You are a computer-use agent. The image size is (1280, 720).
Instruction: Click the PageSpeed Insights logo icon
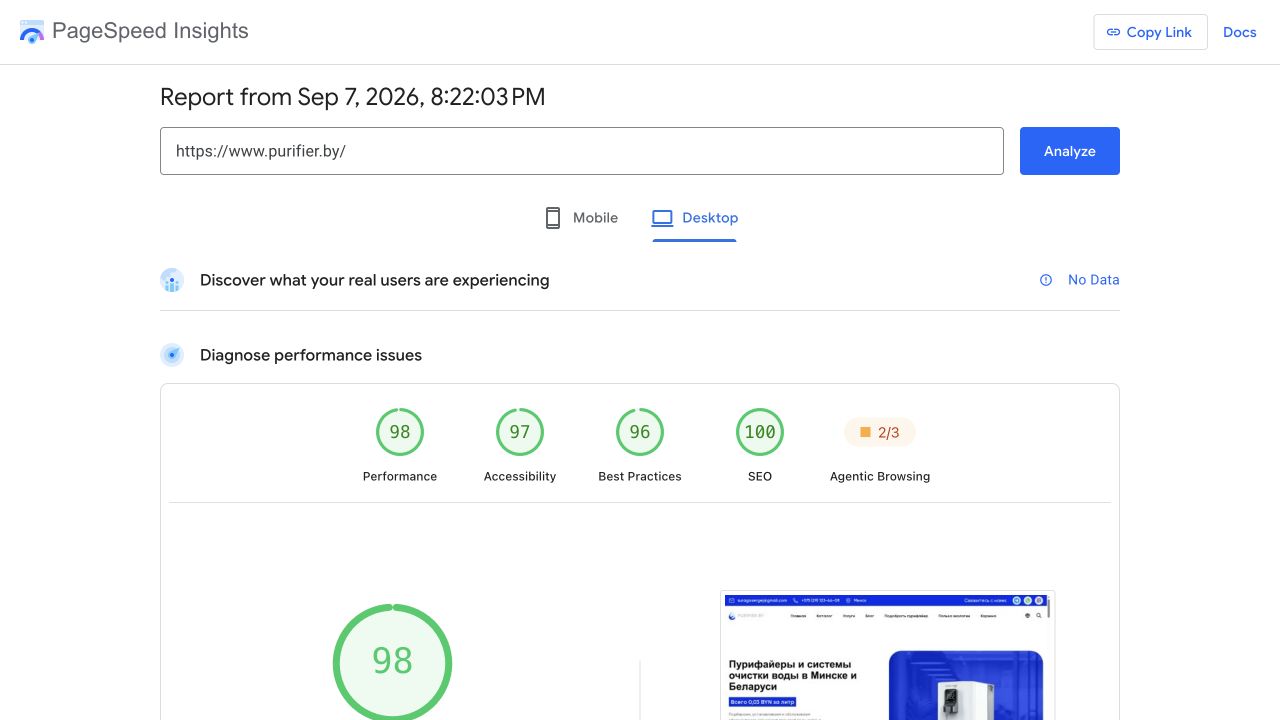[32, 31]
